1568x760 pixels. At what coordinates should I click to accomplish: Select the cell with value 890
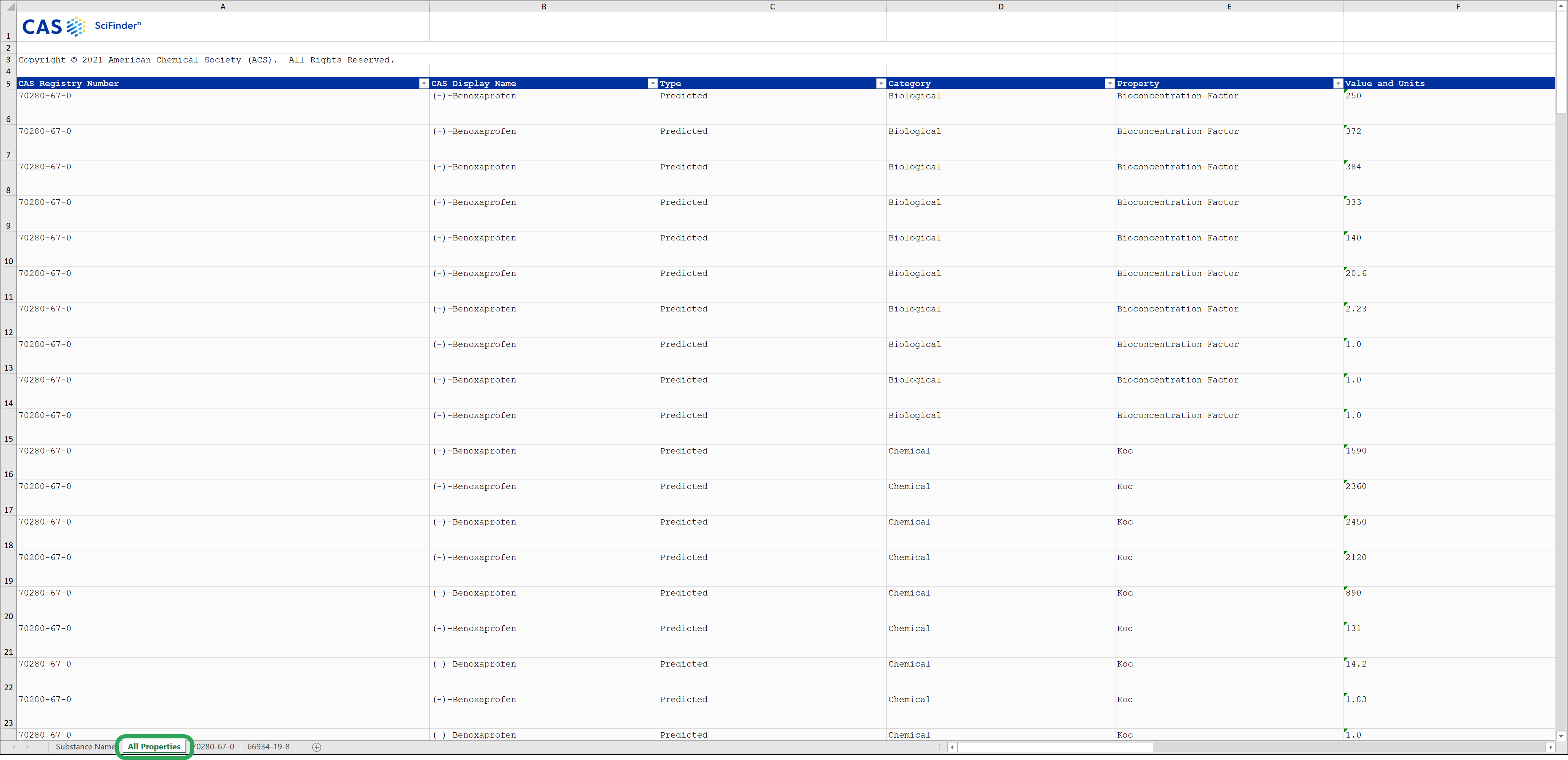1449,604
